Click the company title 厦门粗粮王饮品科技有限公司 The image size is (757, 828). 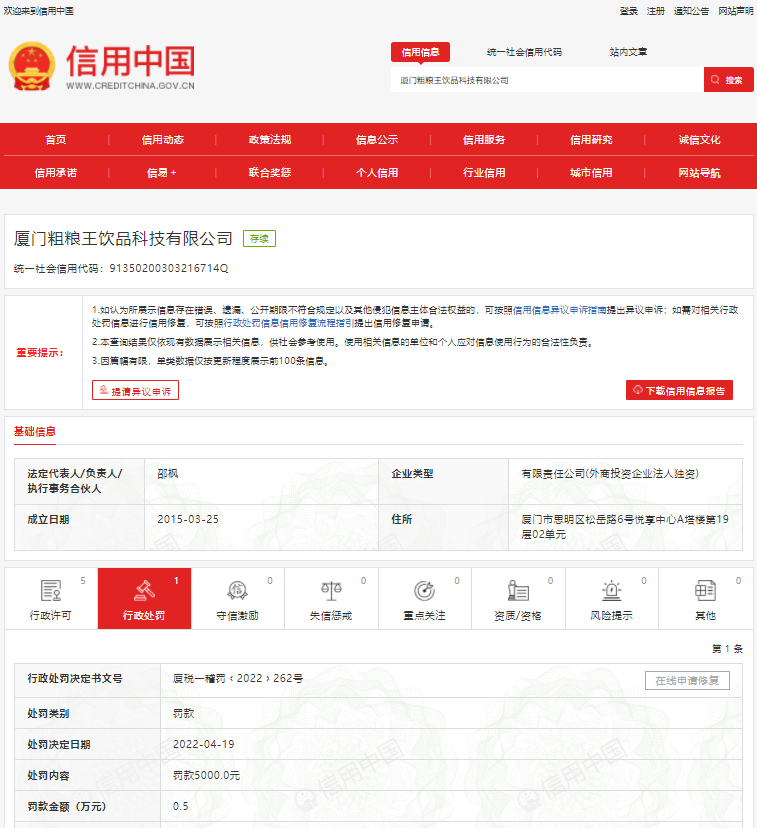click(x=123, y=239)
